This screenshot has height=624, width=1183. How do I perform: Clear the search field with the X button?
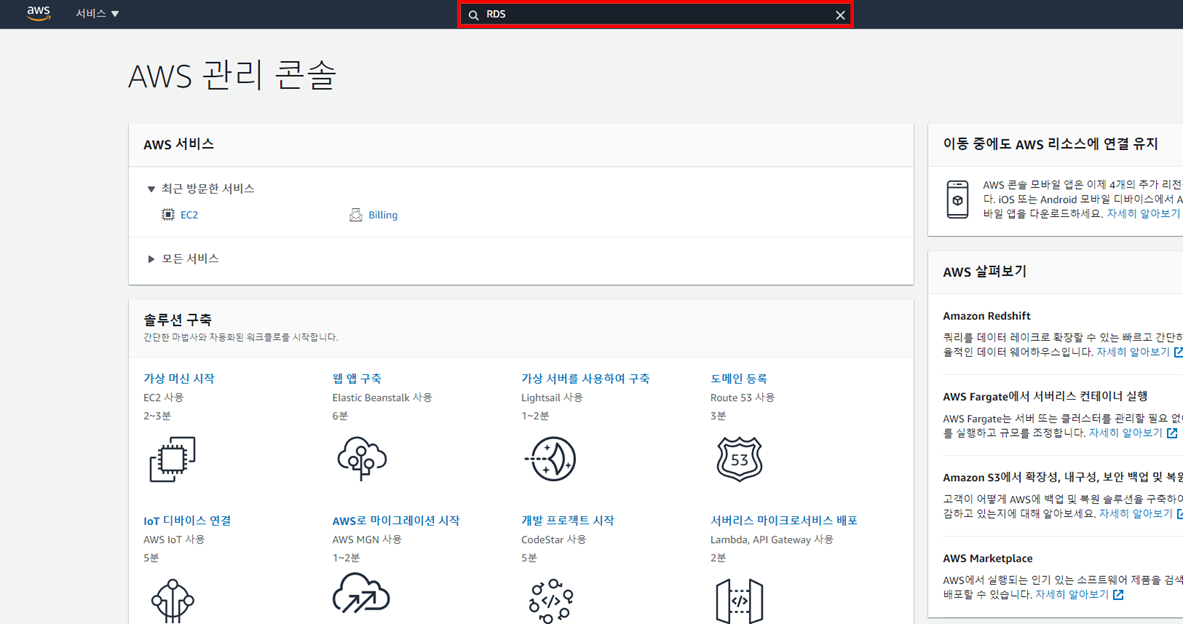click(840, 15)
